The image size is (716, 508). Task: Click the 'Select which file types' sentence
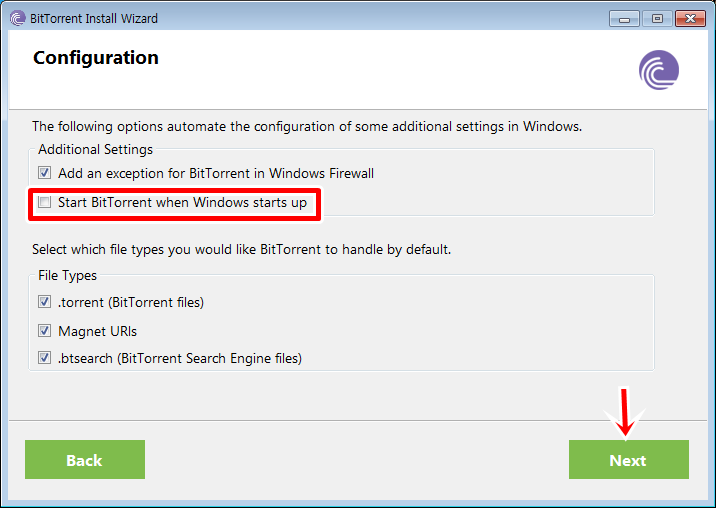point(242,249)
